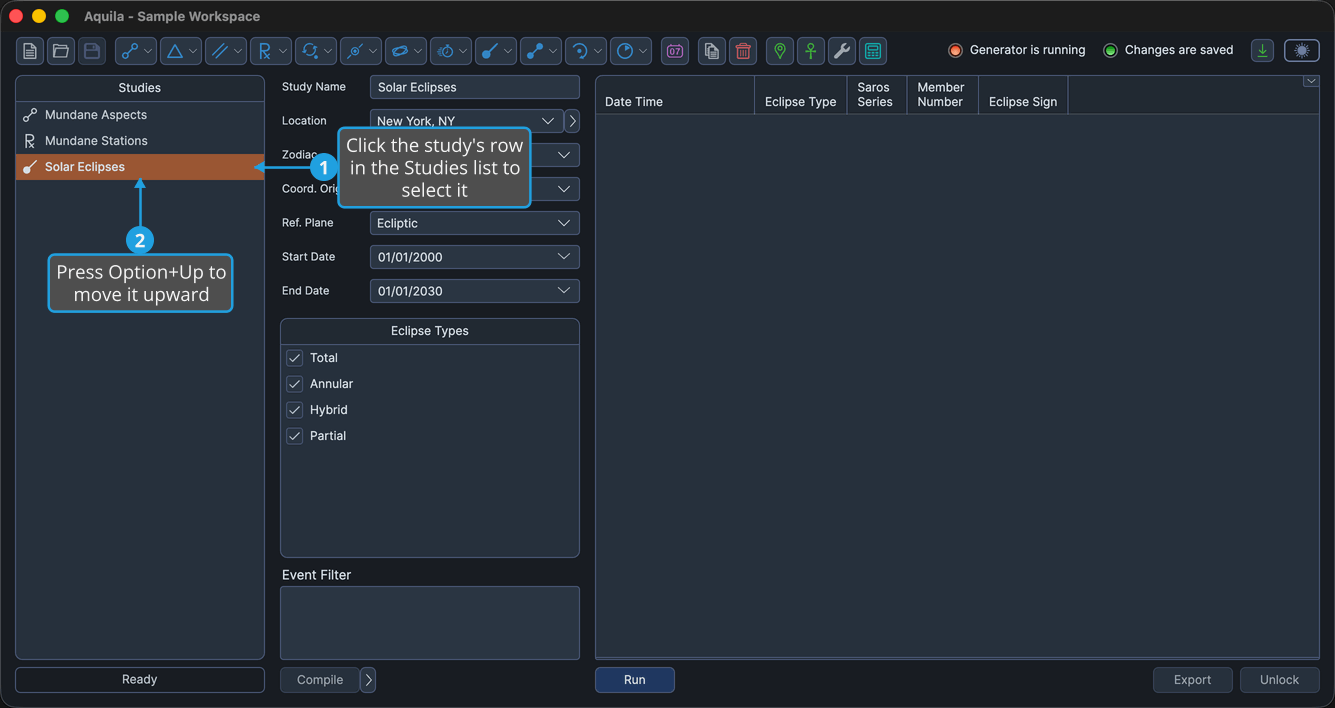Open the Ref. Plane dropdown showing Ecliptic

pyautogui.click(x=475, y=223)
